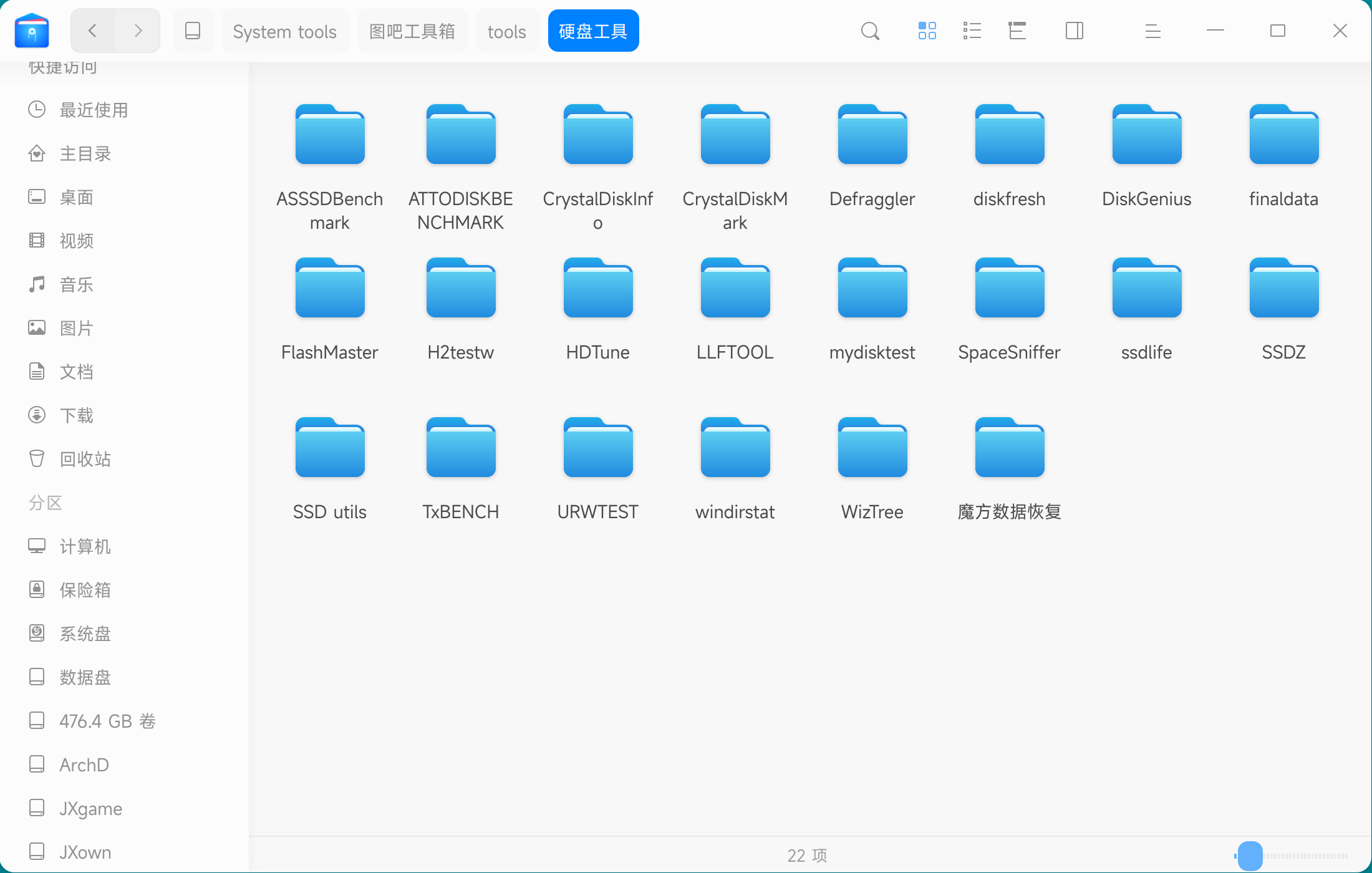Click the 硬盘工具 breadcrumb
The height and width of the screenshot is (873, 1372).
coord(593,31)
